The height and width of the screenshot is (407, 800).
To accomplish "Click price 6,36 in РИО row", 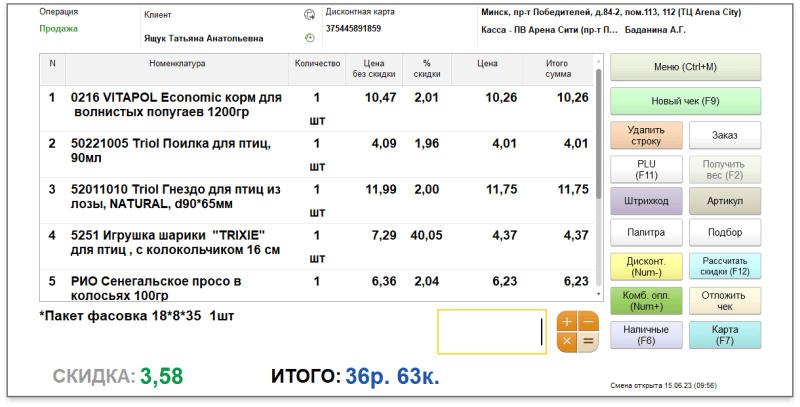I will (384, 282).
